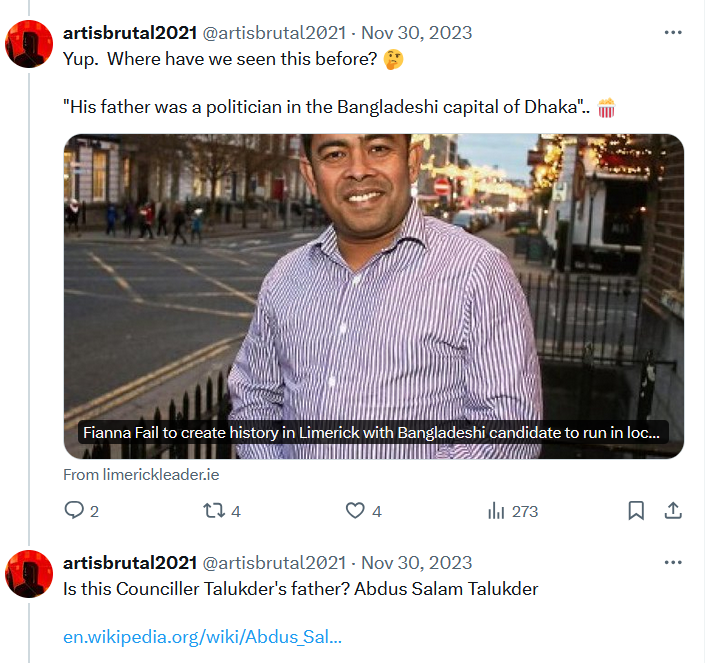The width and height of the screenshot is (727, 663).
Task: Repost the tweet with 4 reposts
Action: [222, 510]
